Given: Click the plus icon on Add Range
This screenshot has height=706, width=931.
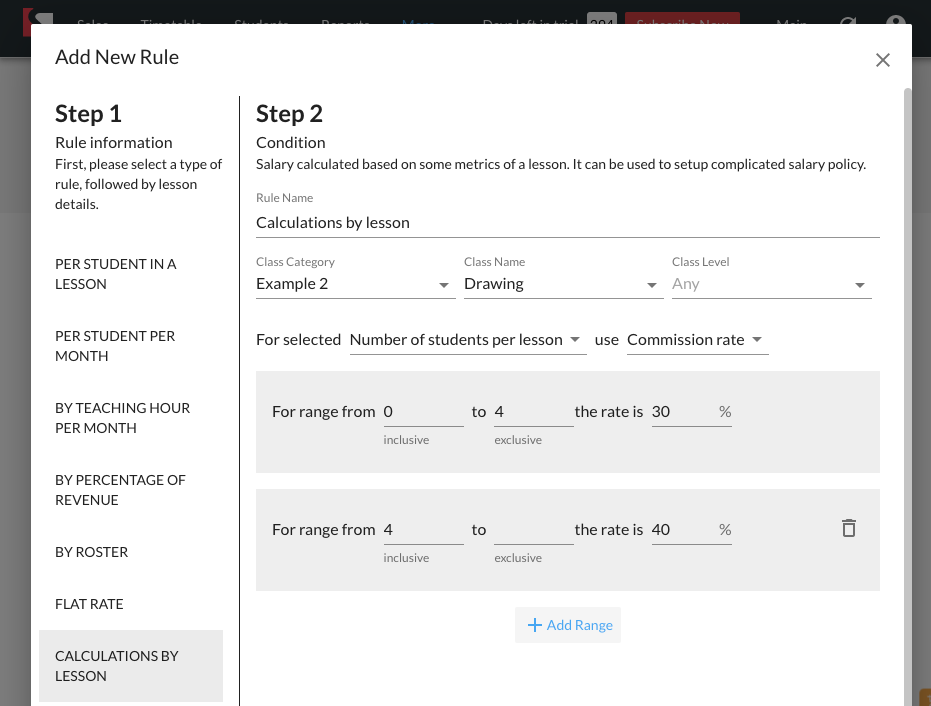Looking at the screenshot, I should [x=534, y=625].
